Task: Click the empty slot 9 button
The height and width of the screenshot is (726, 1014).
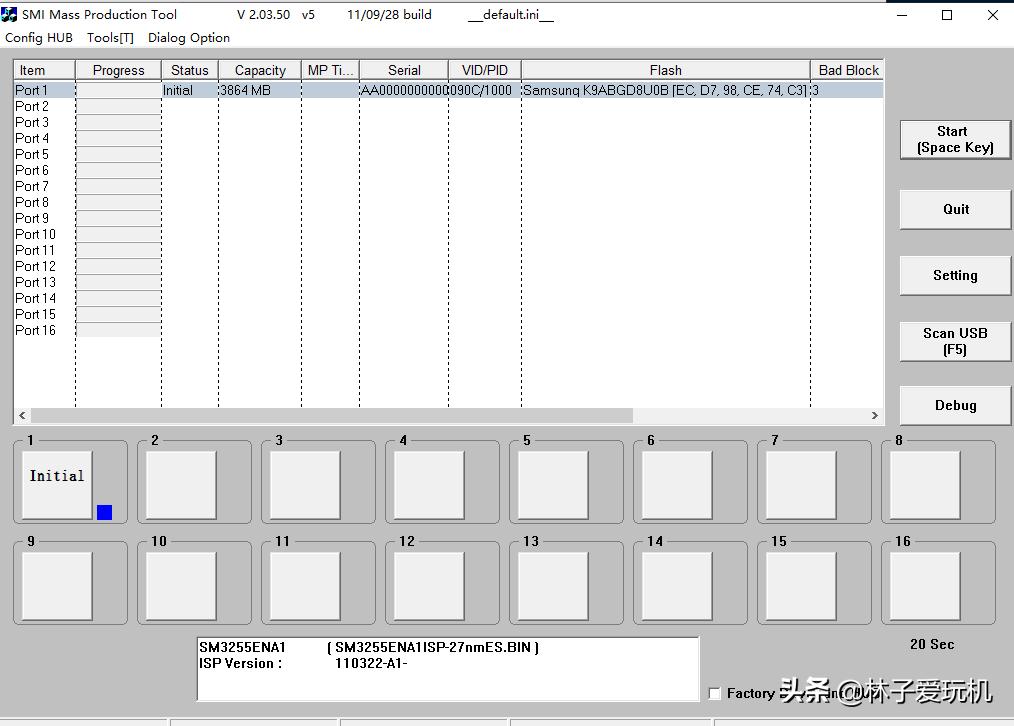Action: tap(57, 586)
